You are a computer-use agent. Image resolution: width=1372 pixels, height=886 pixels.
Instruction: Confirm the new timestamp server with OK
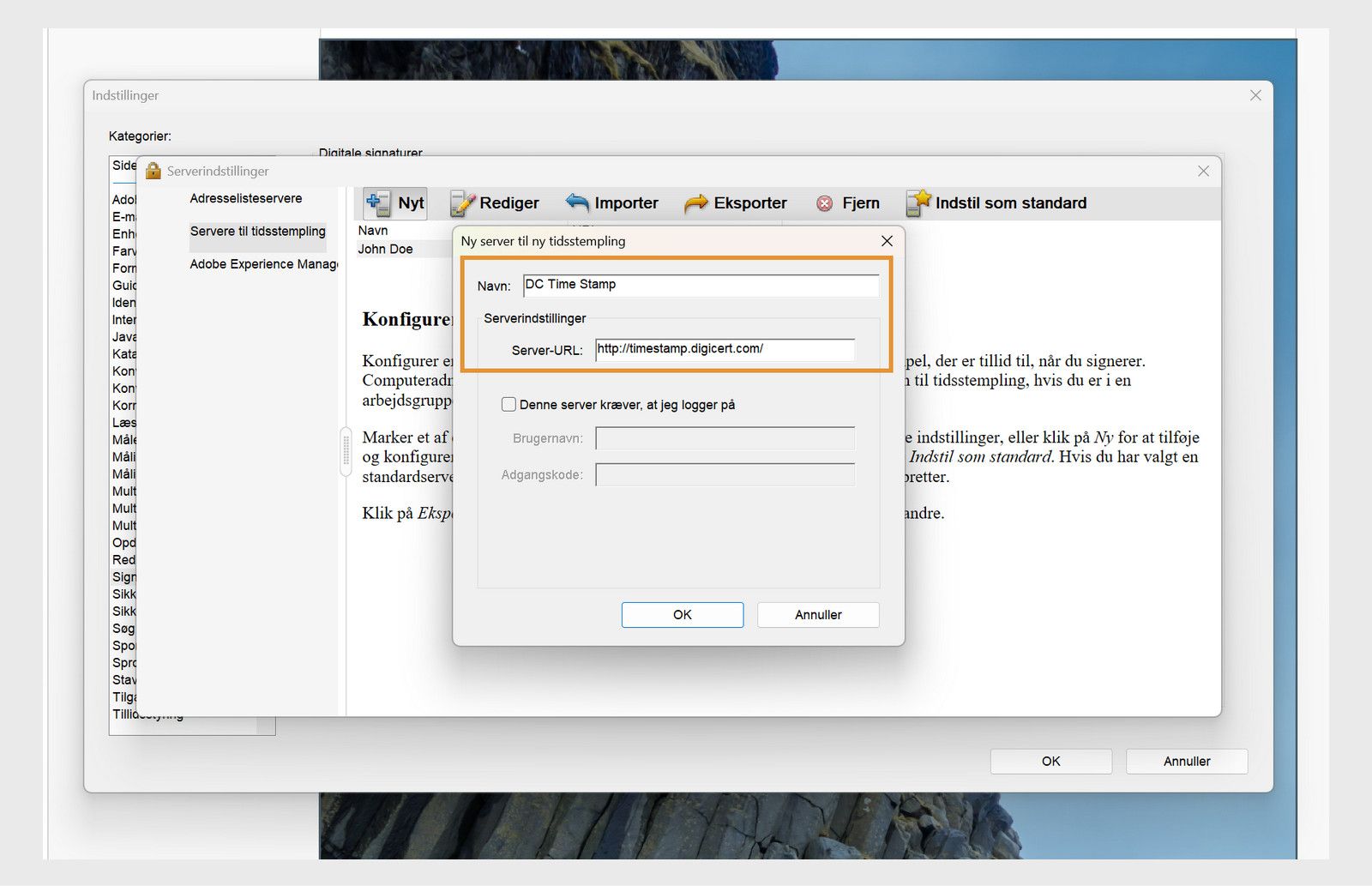click(682, 614)
